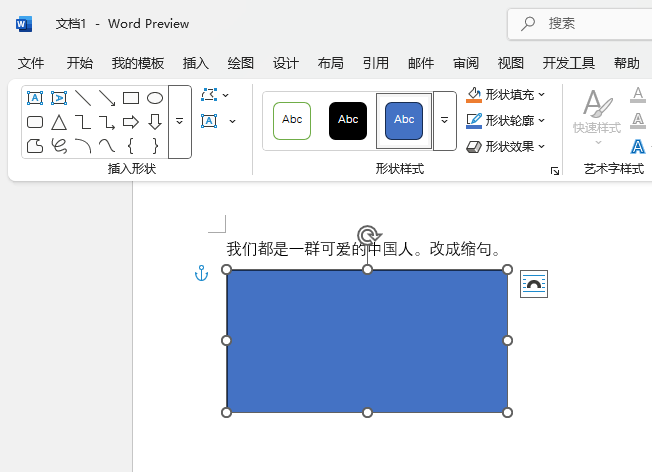Choose the down block arrow shape
The height and width of the screenshot is (472, 652).
click(x=155, y=122)
